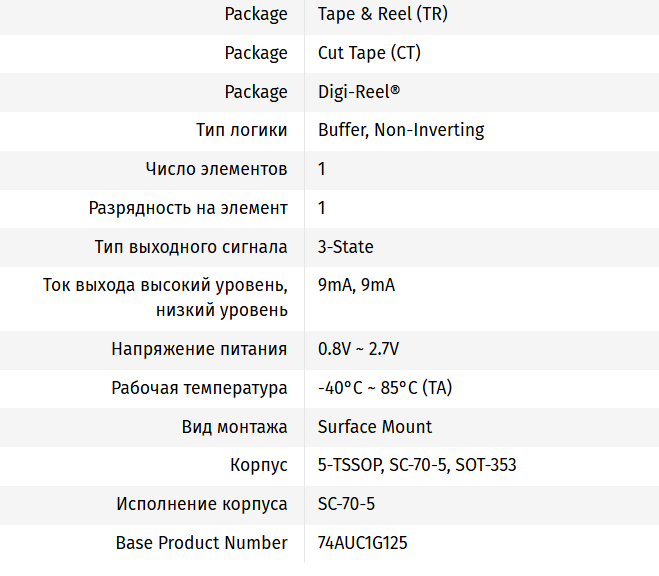Click the "Digi-Reel®" package value
Screen dimensions: 659x576
[359, 92]
